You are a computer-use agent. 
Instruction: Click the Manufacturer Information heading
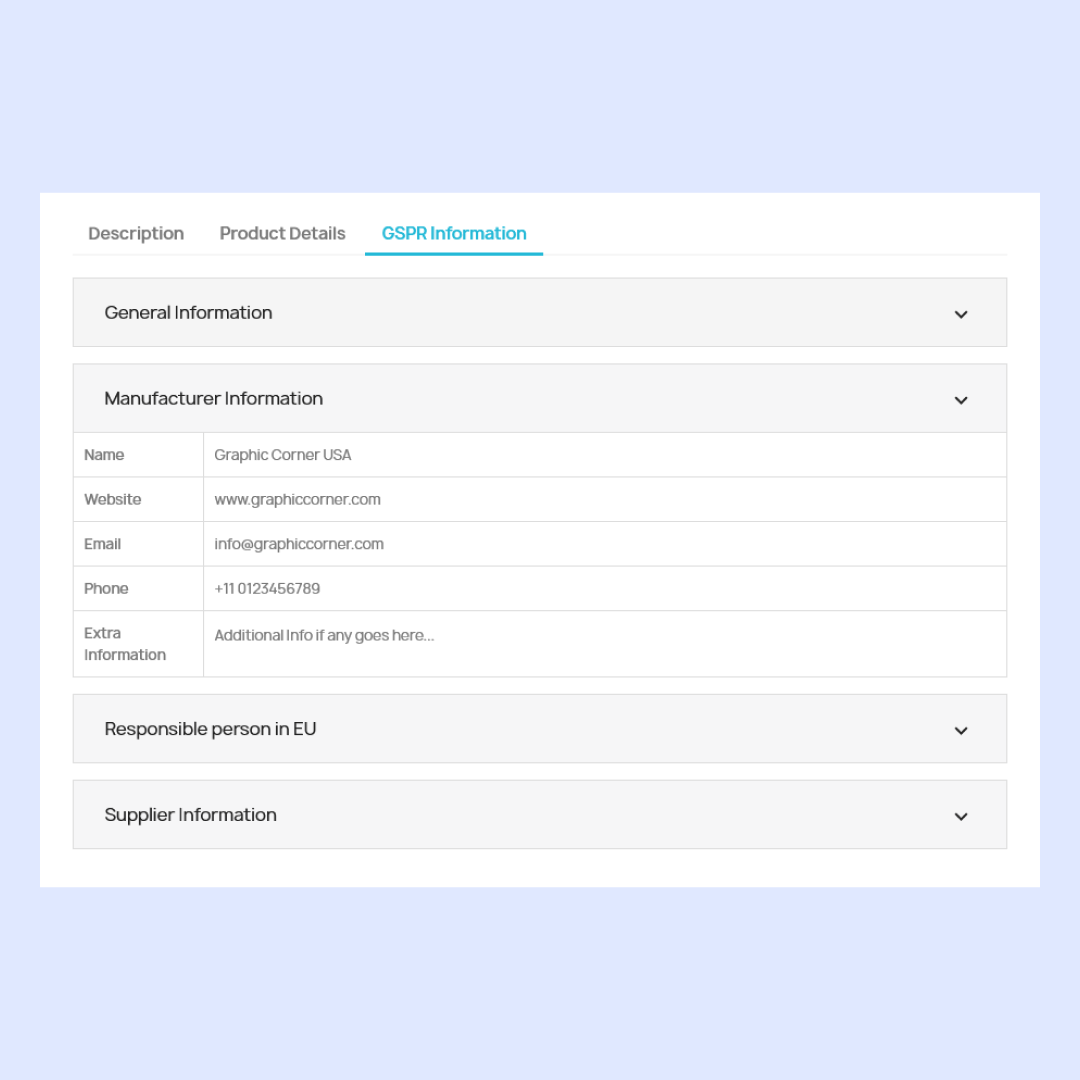point(213,399)
